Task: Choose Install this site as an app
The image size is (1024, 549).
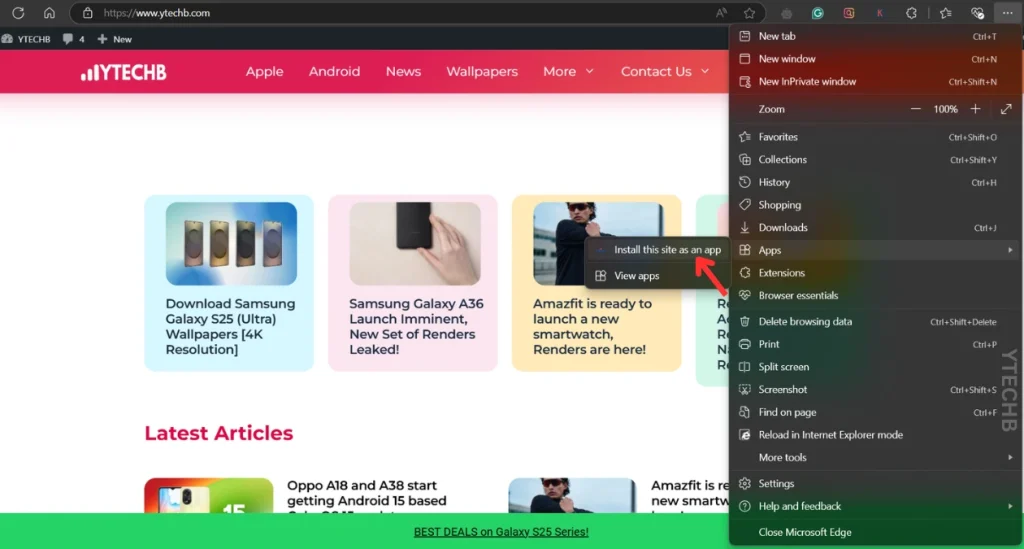Action: (x=657, y=250)
